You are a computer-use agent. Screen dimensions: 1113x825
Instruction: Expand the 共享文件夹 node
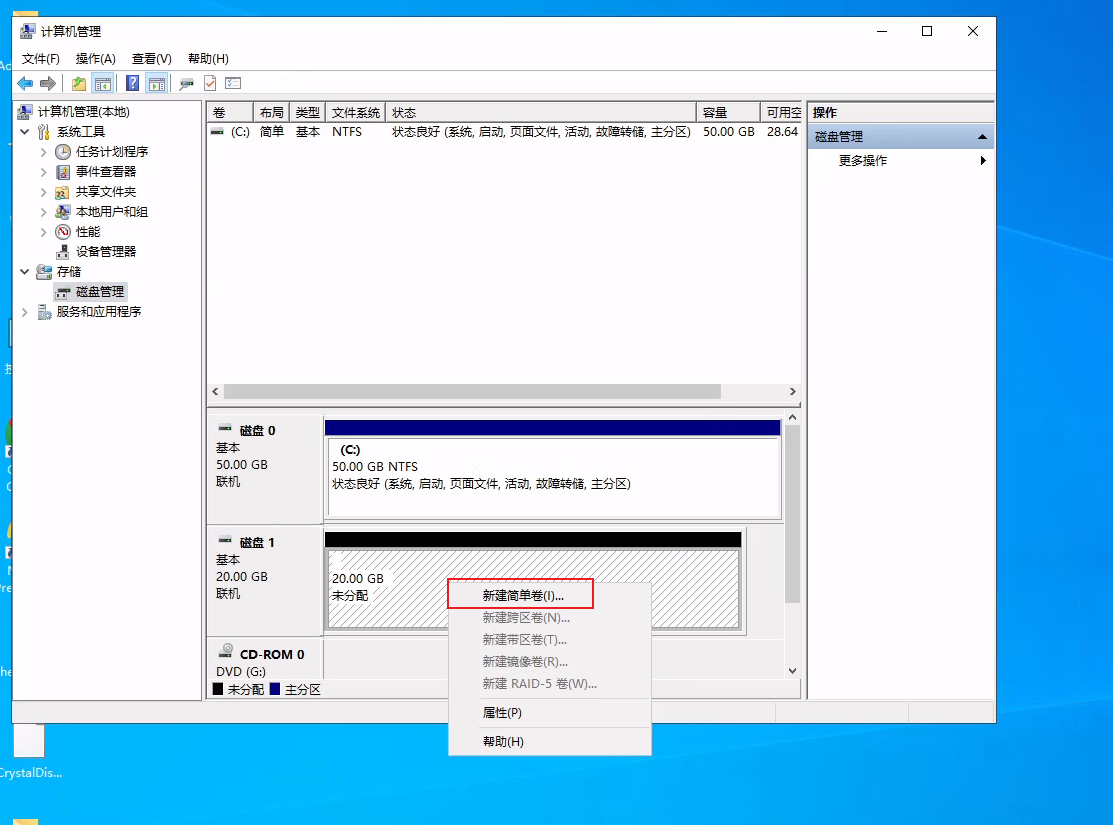point(43,192)
